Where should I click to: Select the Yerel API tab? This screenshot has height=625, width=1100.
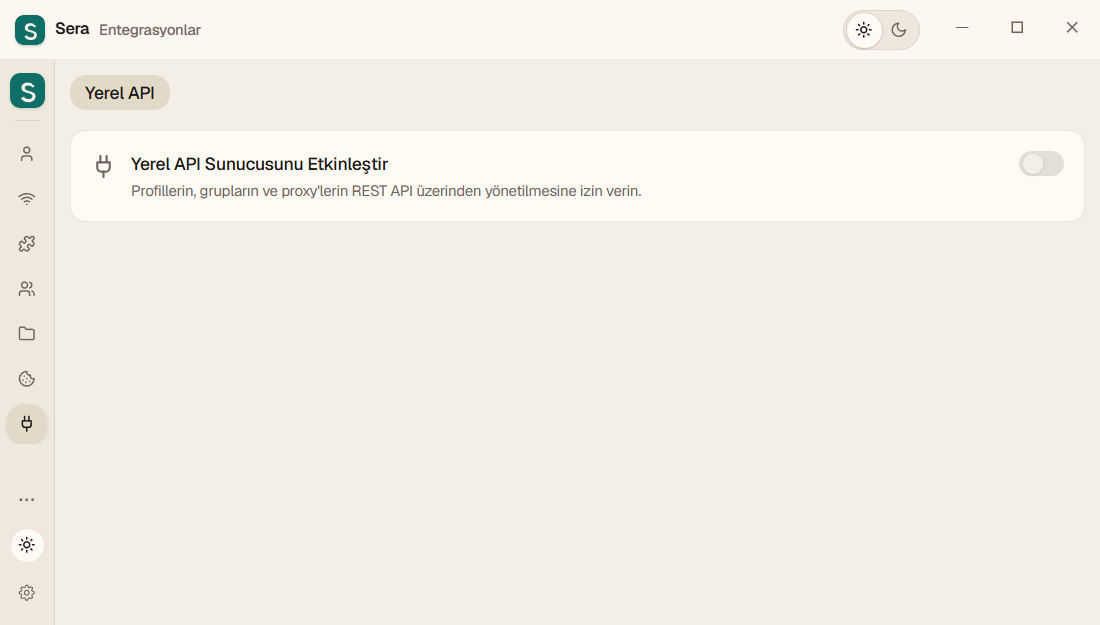click(x=120, y=93)
